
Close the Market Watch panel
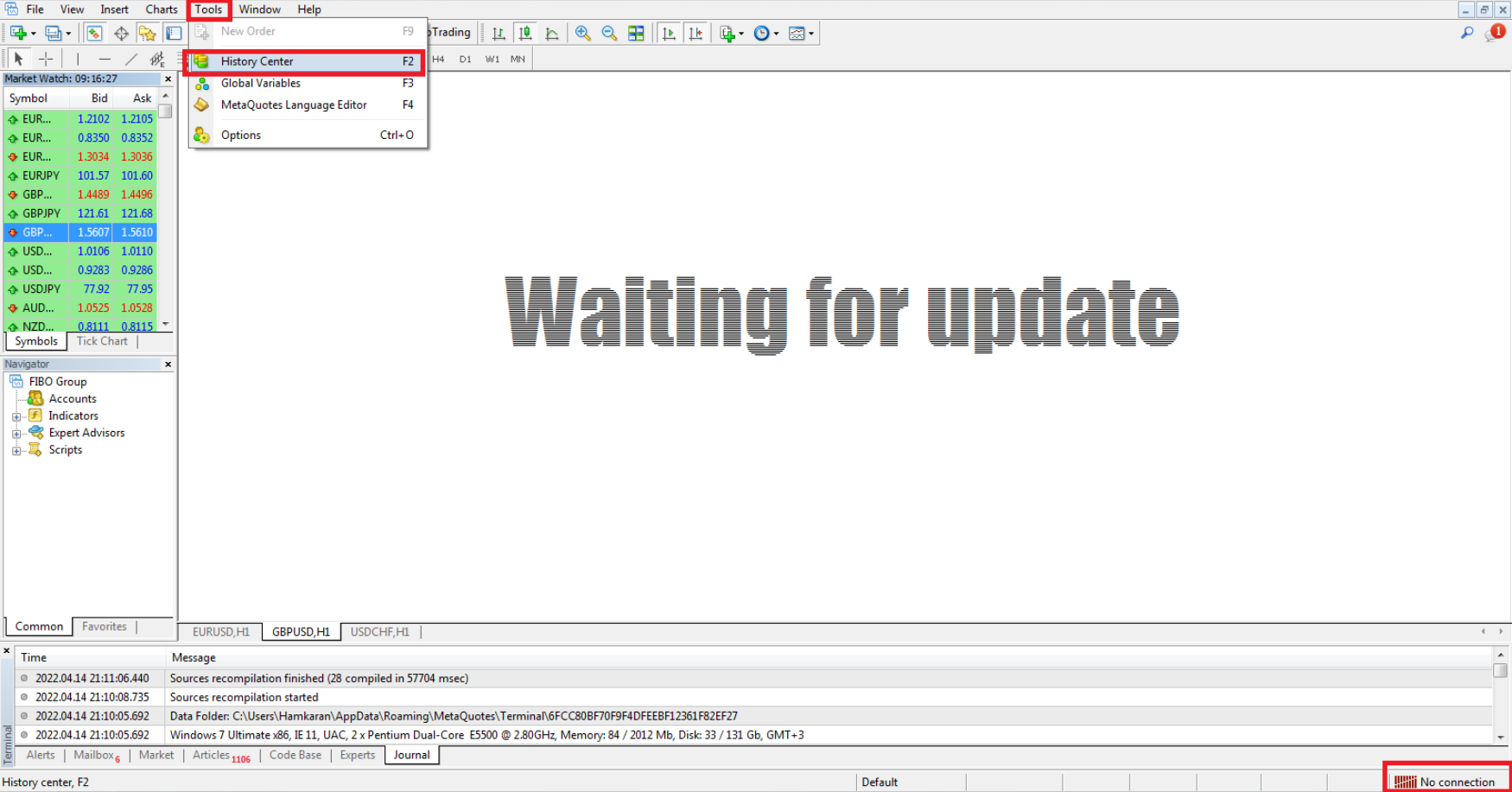pos(168,79)
